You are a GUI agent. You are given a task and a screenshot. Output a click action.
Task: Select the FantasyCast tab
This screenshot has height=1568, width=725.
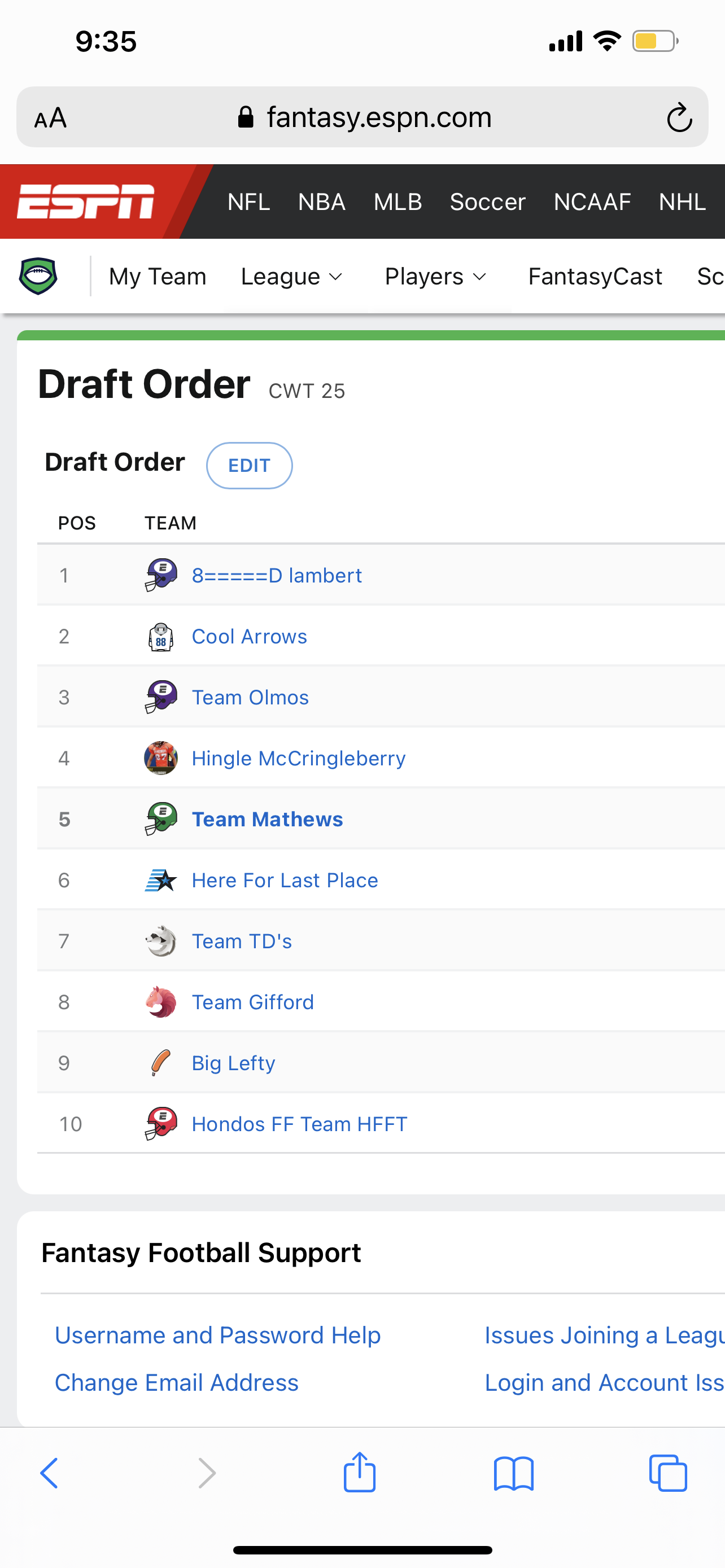595,277
